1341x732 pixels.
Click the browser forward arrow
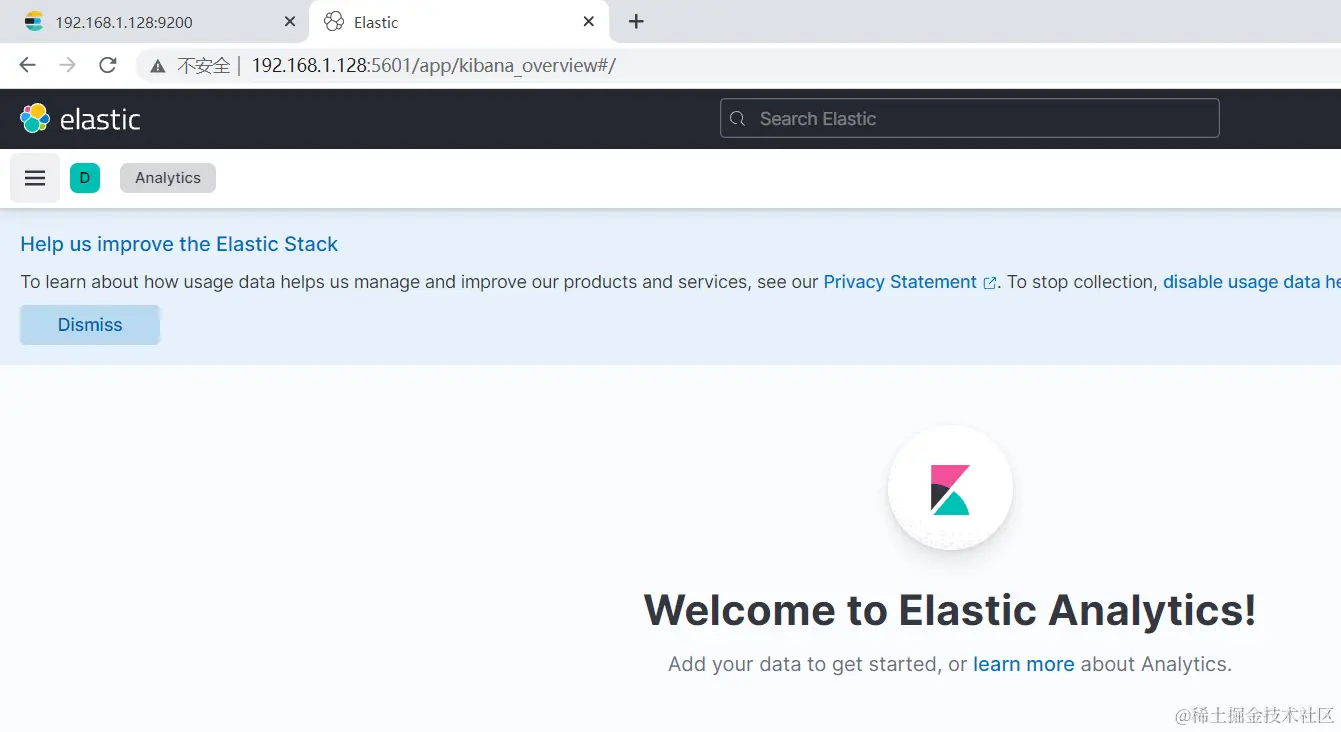[x=67, y=65]
